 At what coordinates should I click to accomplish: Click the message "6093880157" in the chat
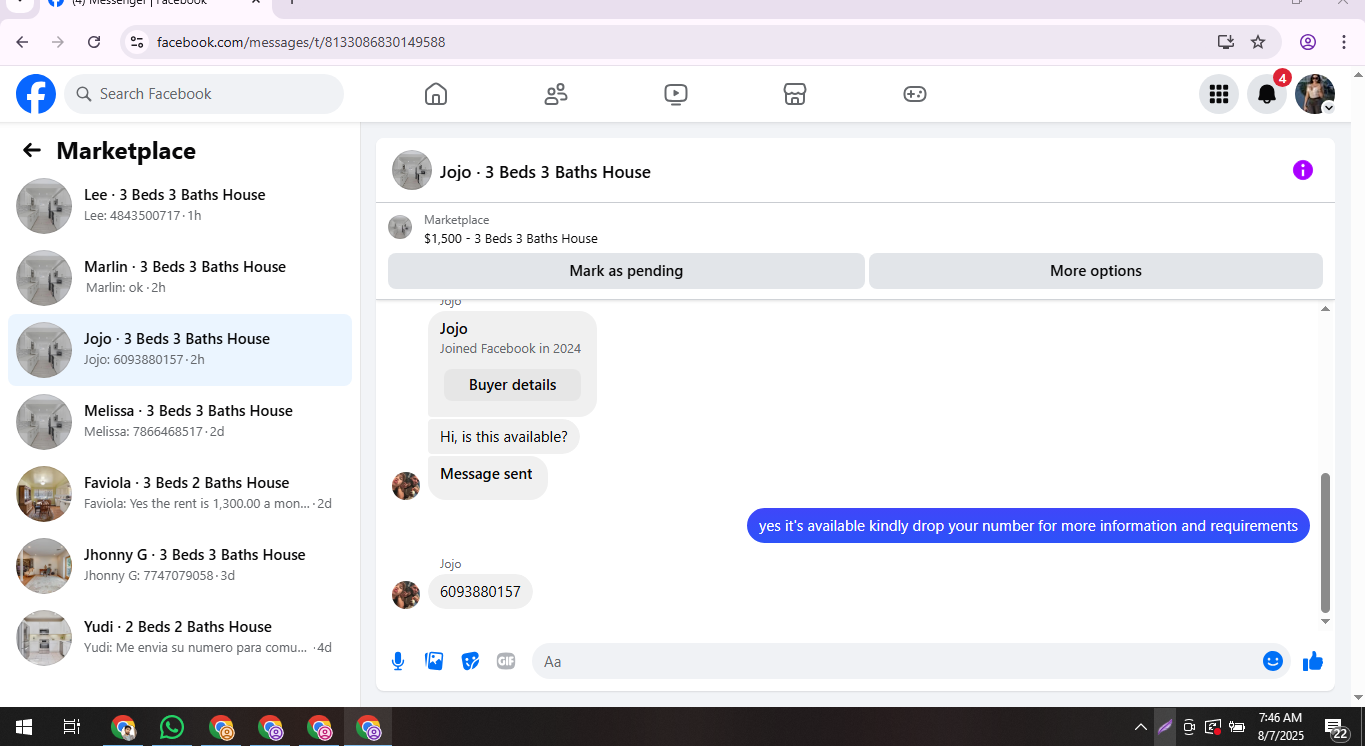coord(480,592)
